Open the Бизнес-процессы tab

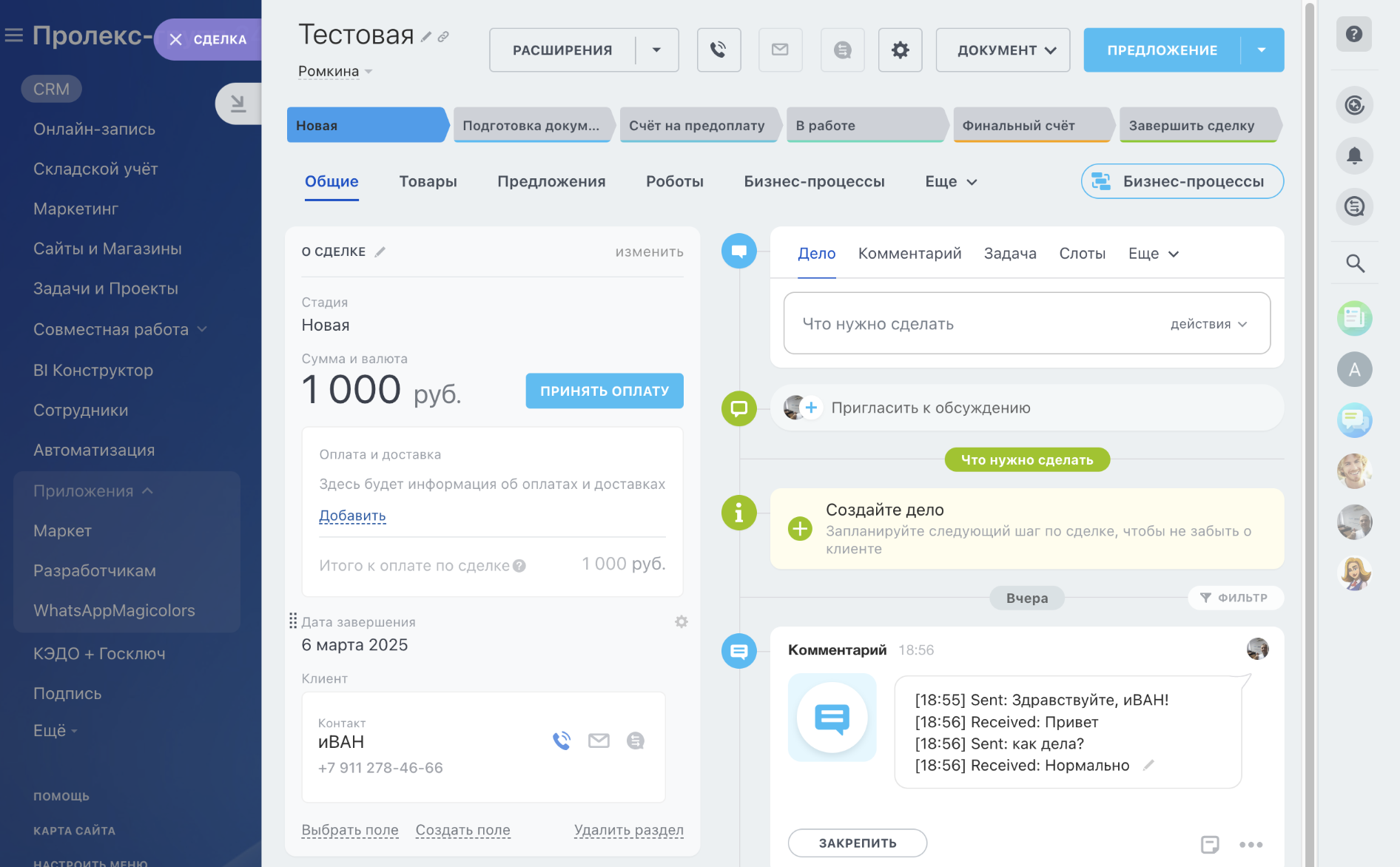(814, 181)
